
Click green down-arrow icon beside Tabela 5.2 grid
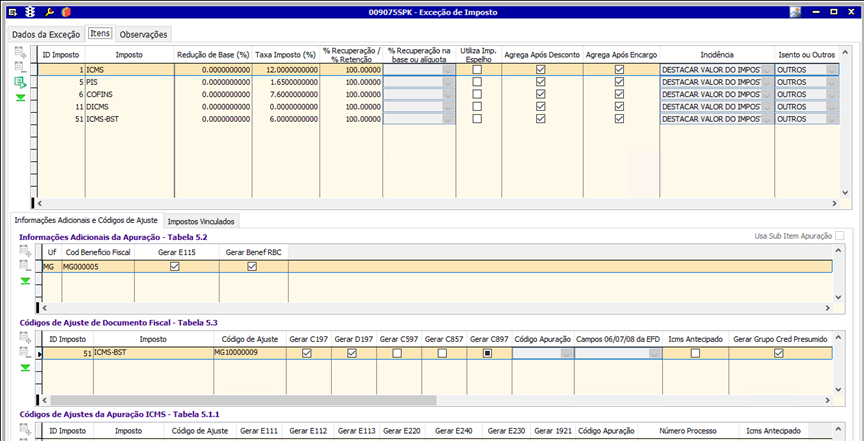(25, 281)
